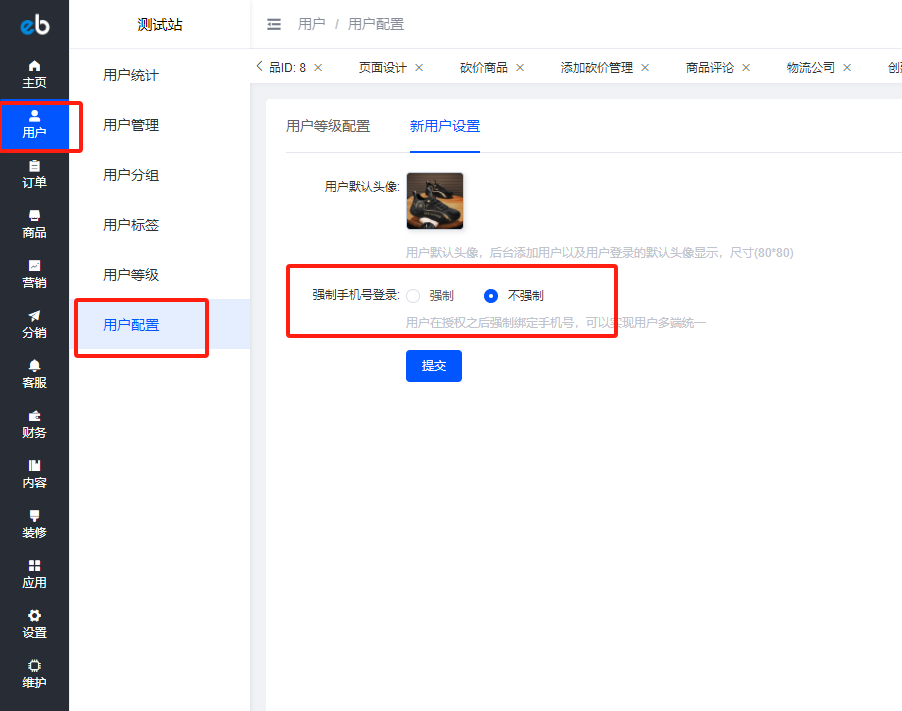This screenshot has width=902, height=711.
Task: Open the 财务 finance wallet icon
Action: (34, 416)
